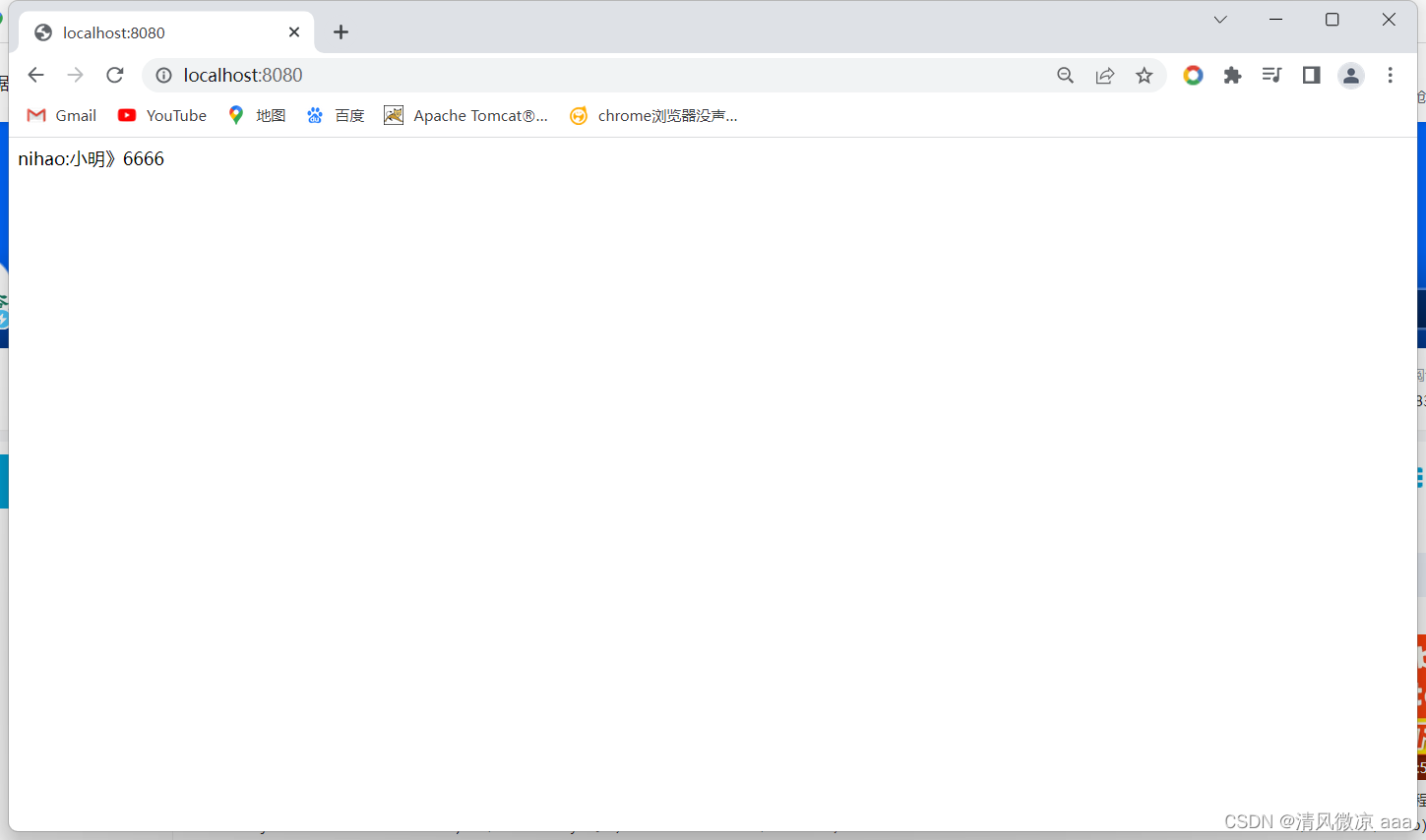Viewport: 1426px width, 840px height.
Task: Reload the localhost:8080 page
Action: pyautogui.click(x=115, y=75)
